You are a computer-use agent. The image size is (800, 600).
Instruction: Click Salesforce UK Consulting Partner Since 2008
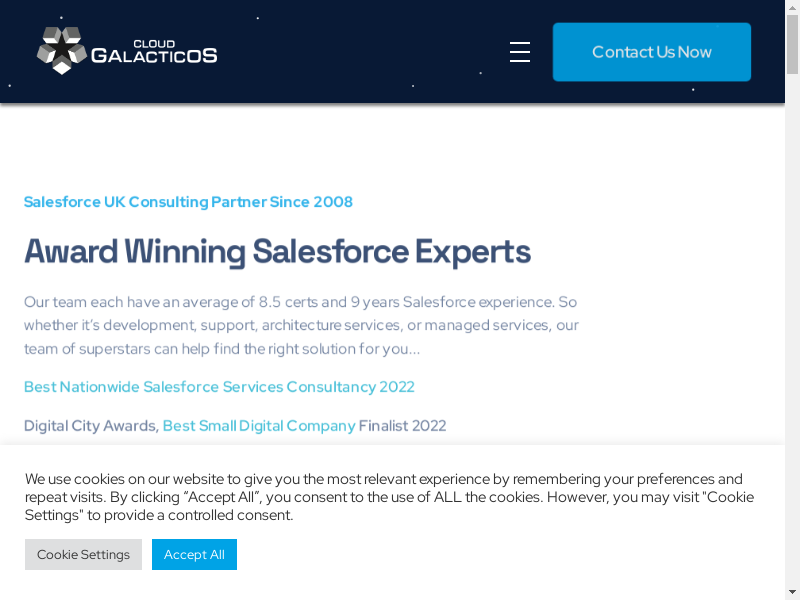pyautogui.click(x=188, y=202)
